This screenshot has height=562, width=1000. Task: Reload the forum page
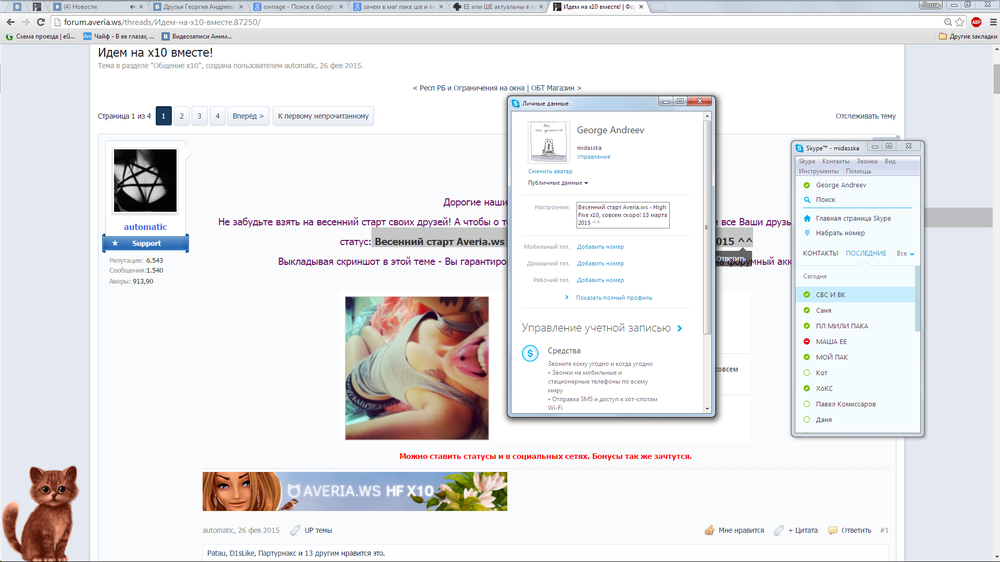(41, 22)
